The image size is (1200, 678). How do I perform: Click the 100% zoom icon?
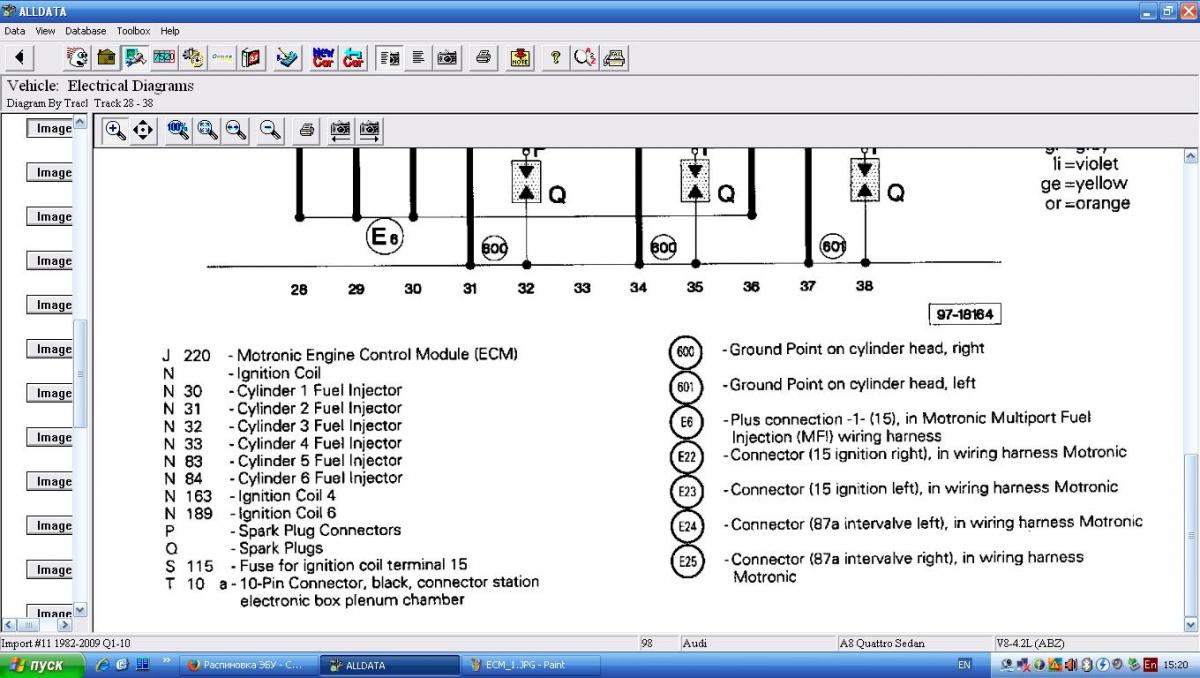pyautogui.click(x=179, y=130)
